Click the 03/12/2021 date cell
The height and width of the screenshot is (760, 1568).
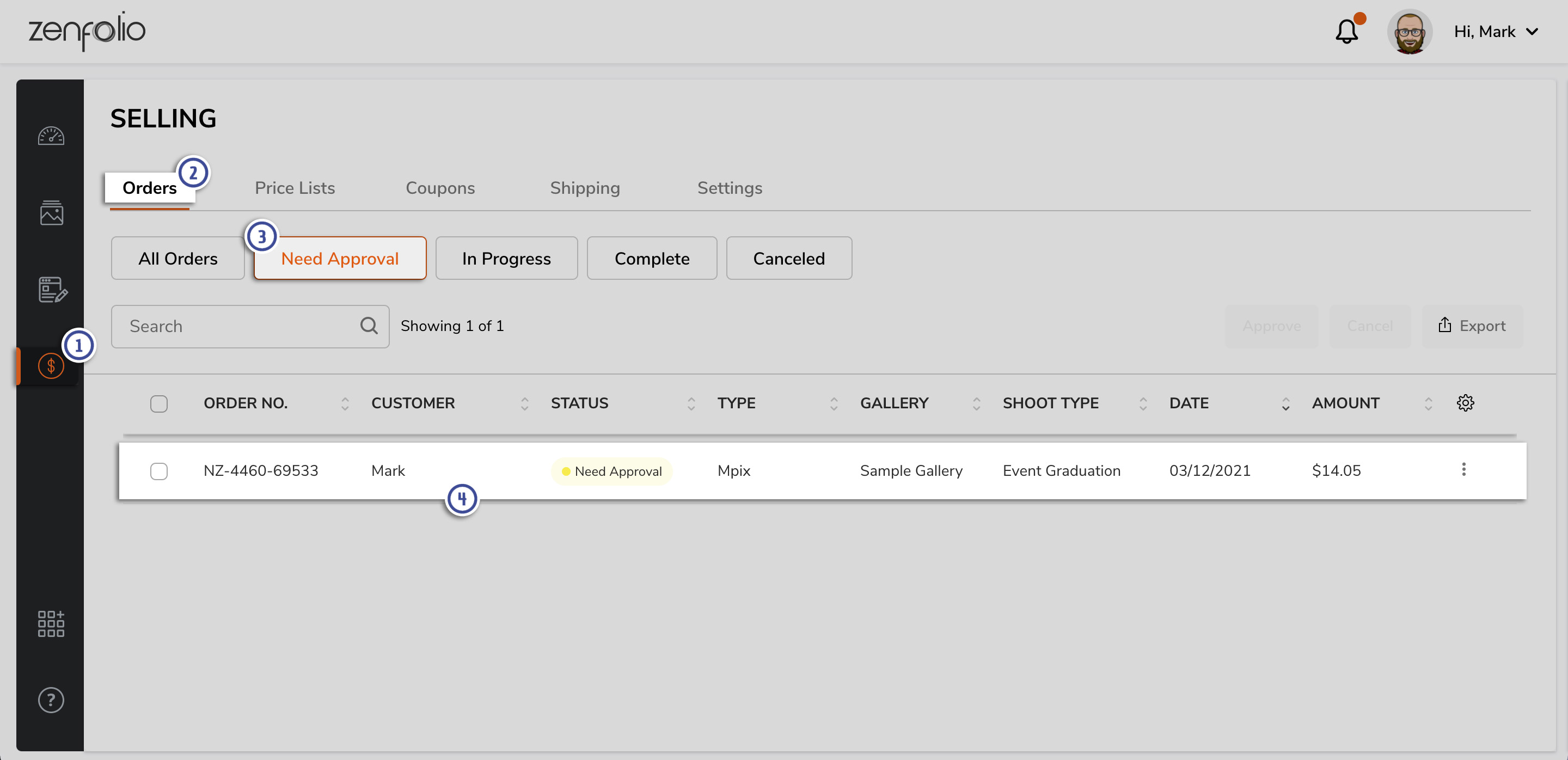tap(1209, 470)
